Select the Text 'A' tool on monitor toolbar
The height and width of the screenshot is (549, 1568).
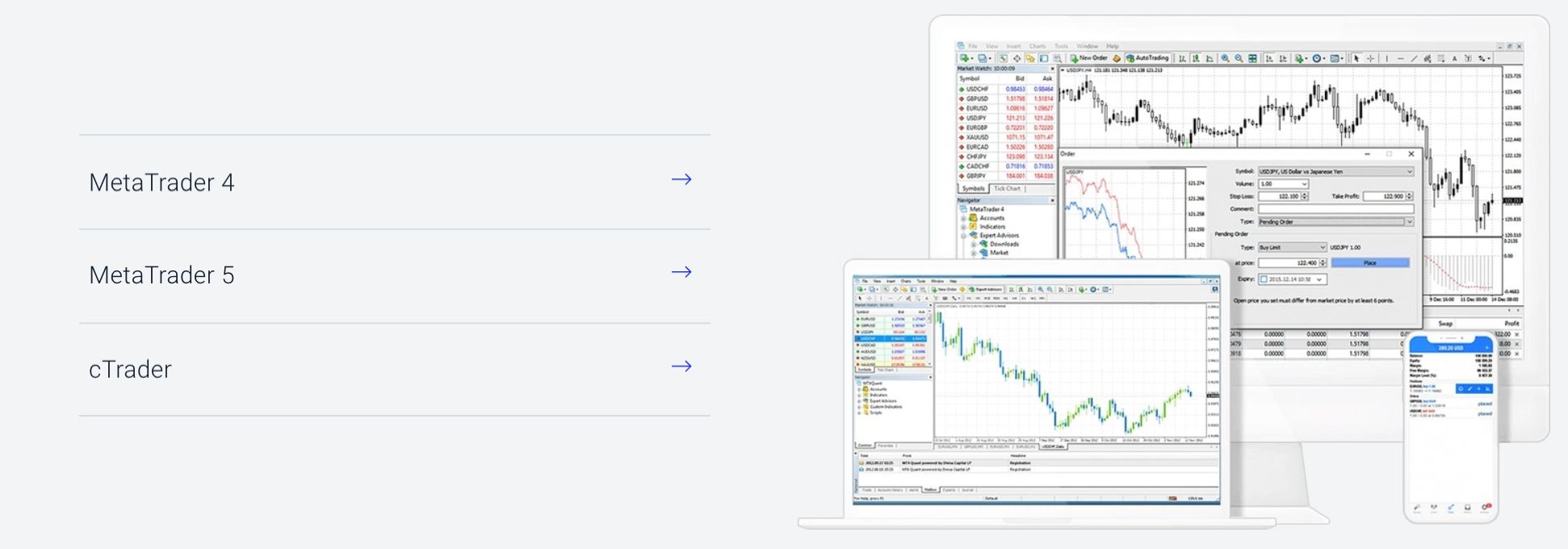pyautogui.click(x=1454, y=58)
